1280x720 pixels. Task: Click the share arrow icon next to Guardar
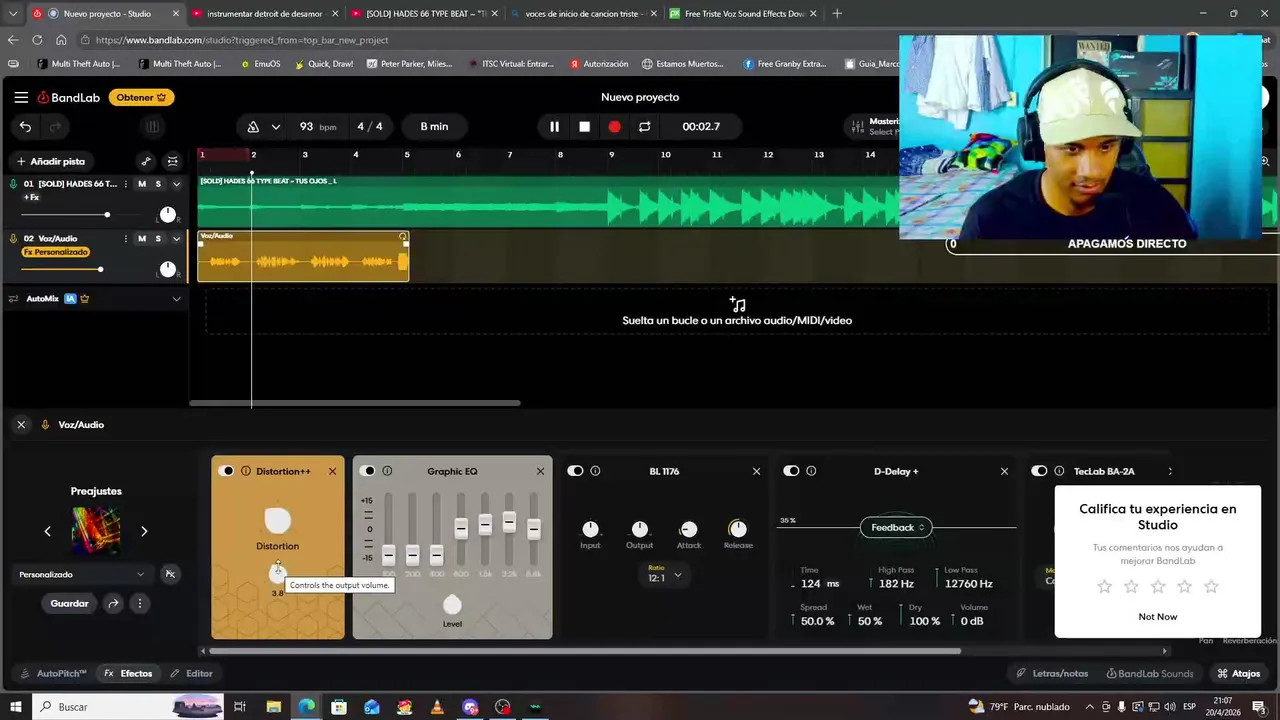click(x=113, y=604)
